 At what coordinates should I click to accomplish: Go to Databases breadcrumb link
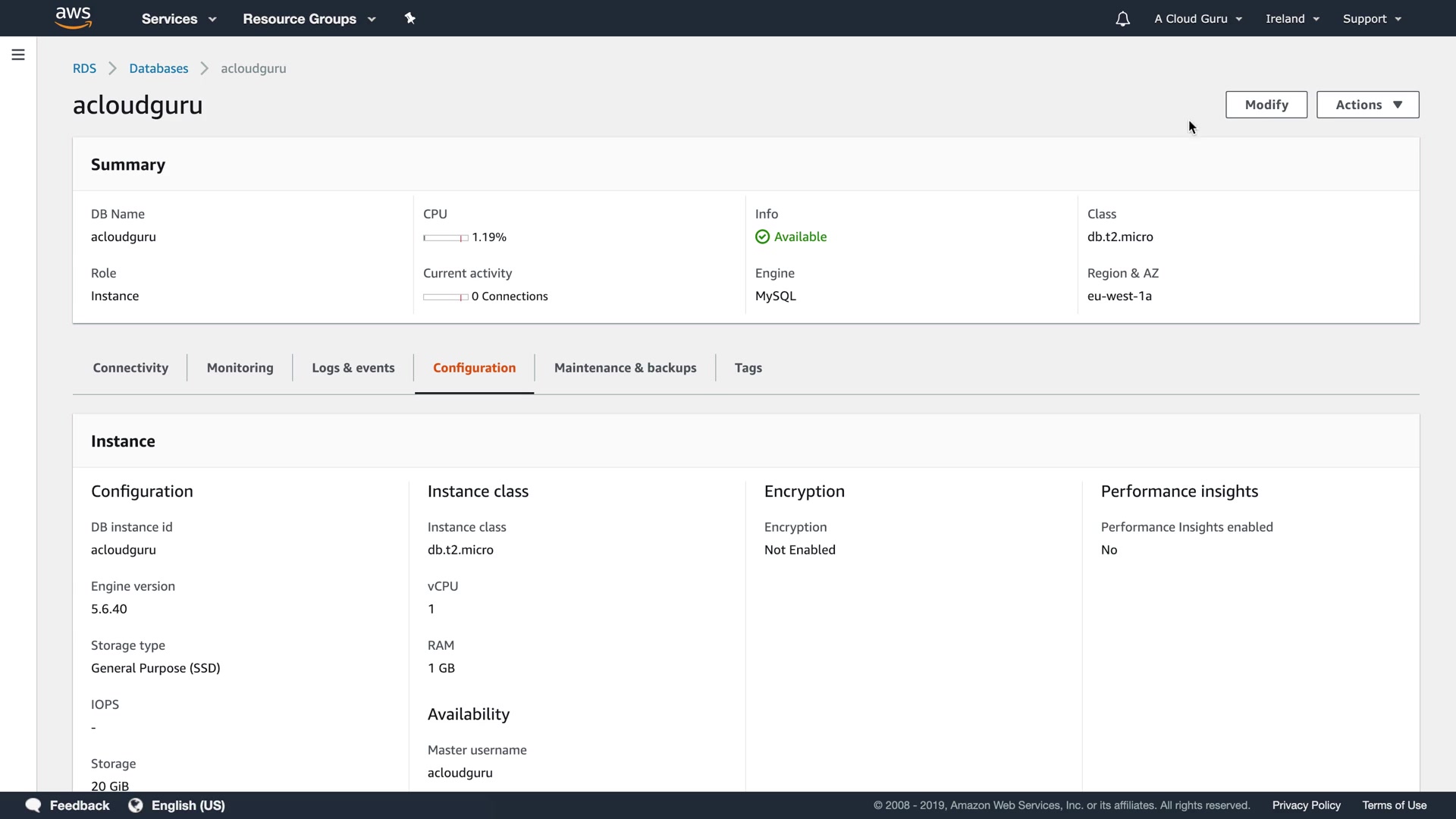click(x=158, y=68)
